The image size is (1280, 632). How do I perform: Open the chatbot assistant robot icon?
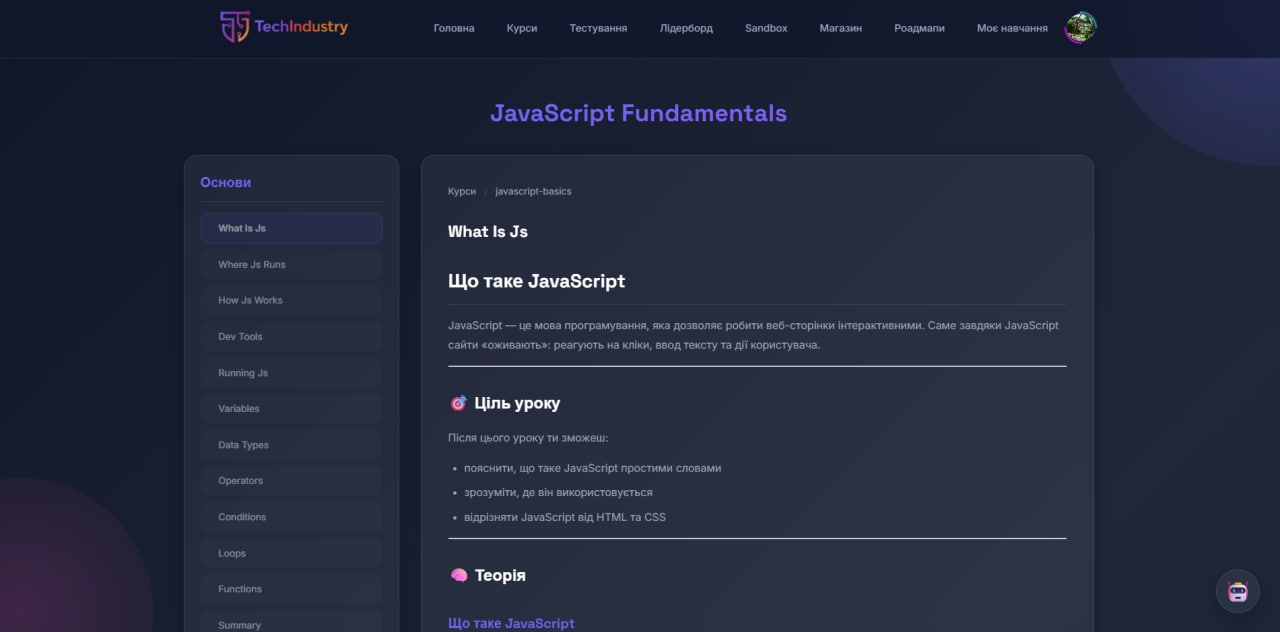1237,591
